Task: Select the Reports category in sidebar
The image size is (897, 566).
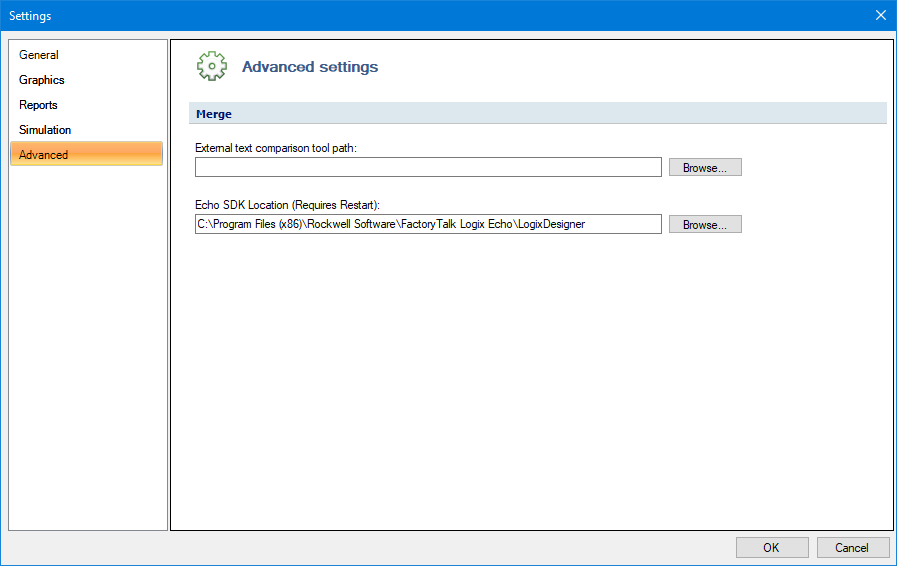Action: tap(38, 105)
